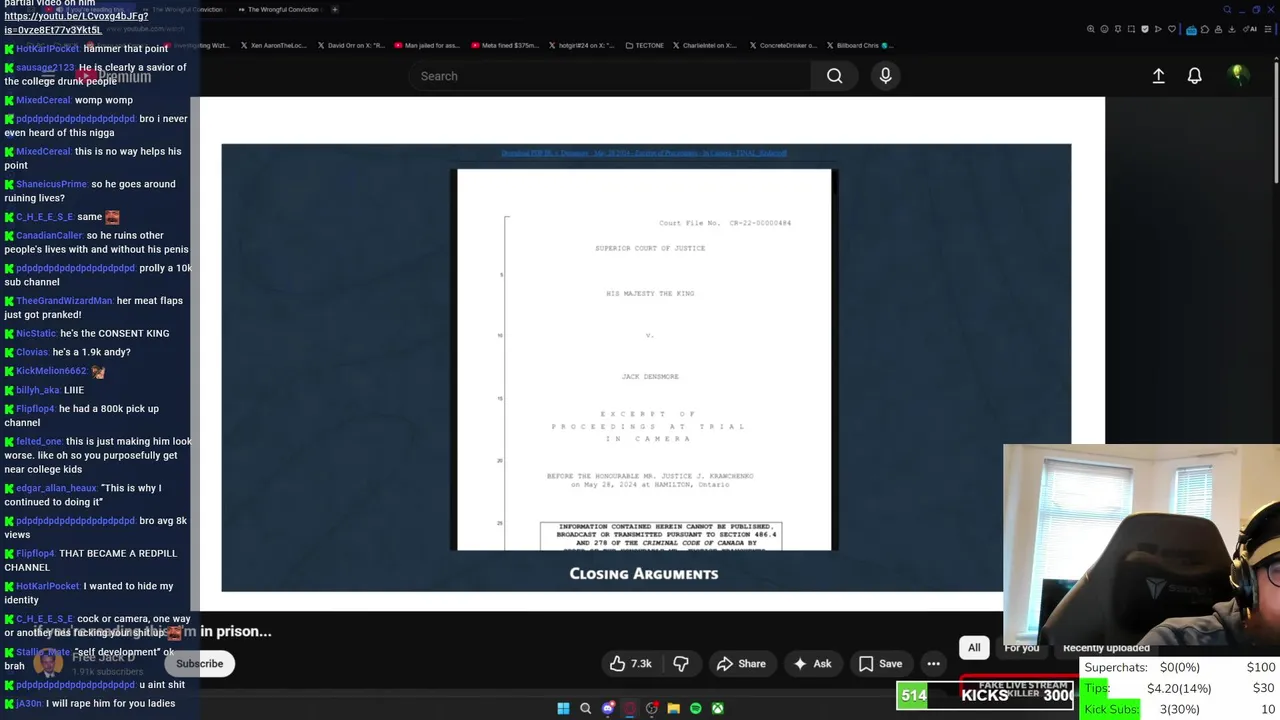Toggle the ad blocker shield icon
1280x720 pixels.
pos(1145,29)
